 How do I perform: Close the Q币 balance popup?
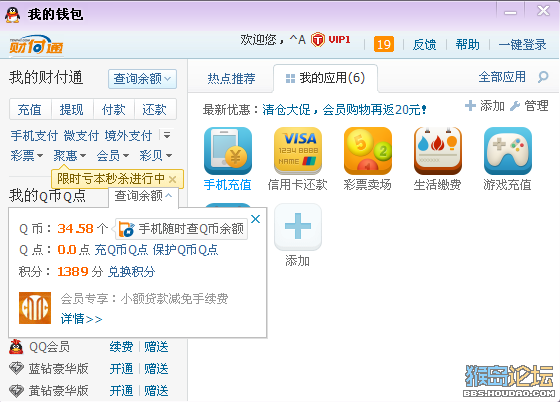coord(255,219)
